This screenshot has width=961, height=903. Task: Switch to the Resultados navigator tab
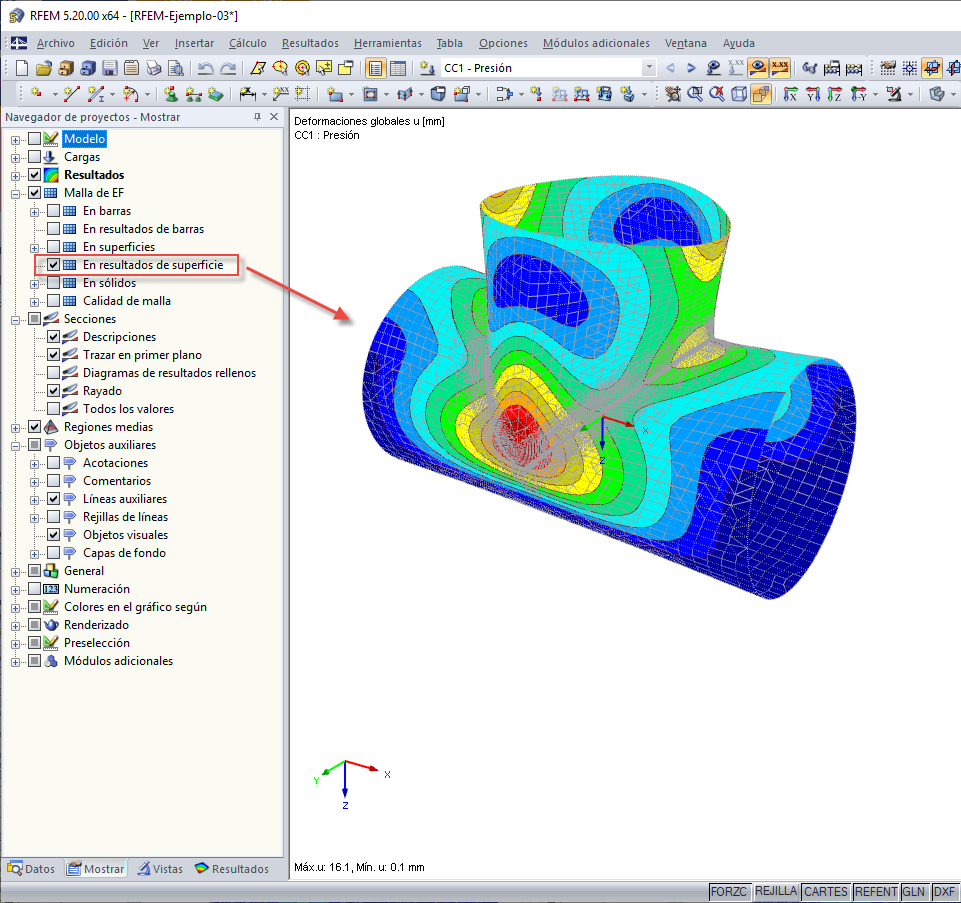(232, 869)
